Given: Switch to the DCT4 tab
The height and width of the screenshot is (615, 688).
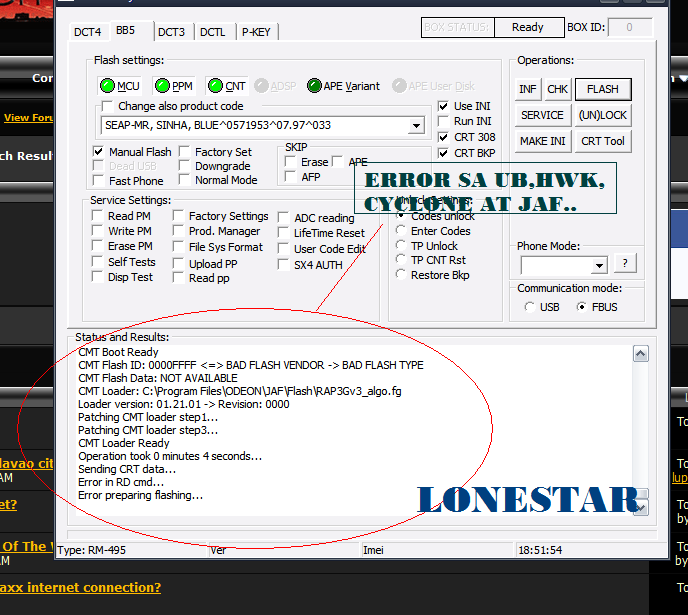Looking at the screenshot, I should (x=88, y=32).
